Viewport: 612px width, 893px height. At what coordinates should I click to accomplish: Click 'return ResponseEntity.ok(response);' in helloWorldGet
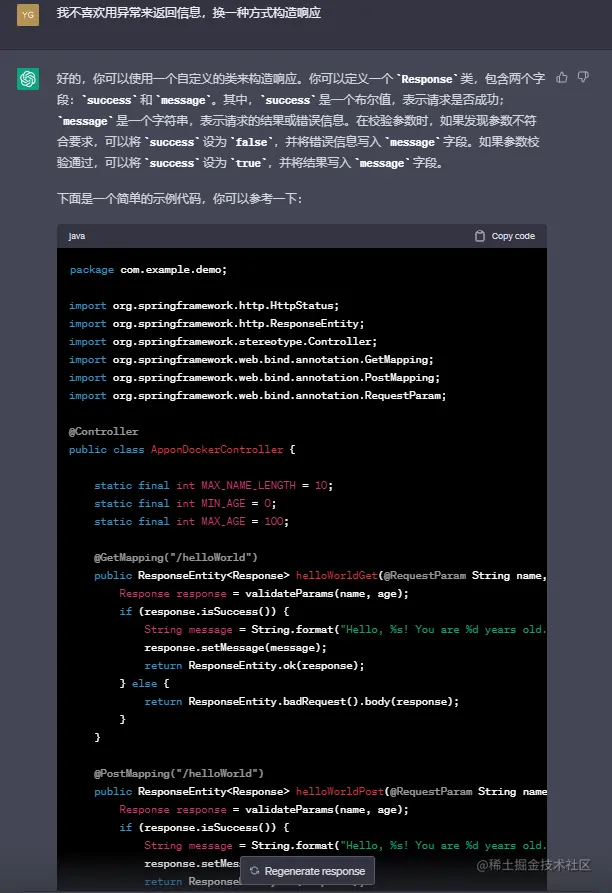click(x=254, y=665)
